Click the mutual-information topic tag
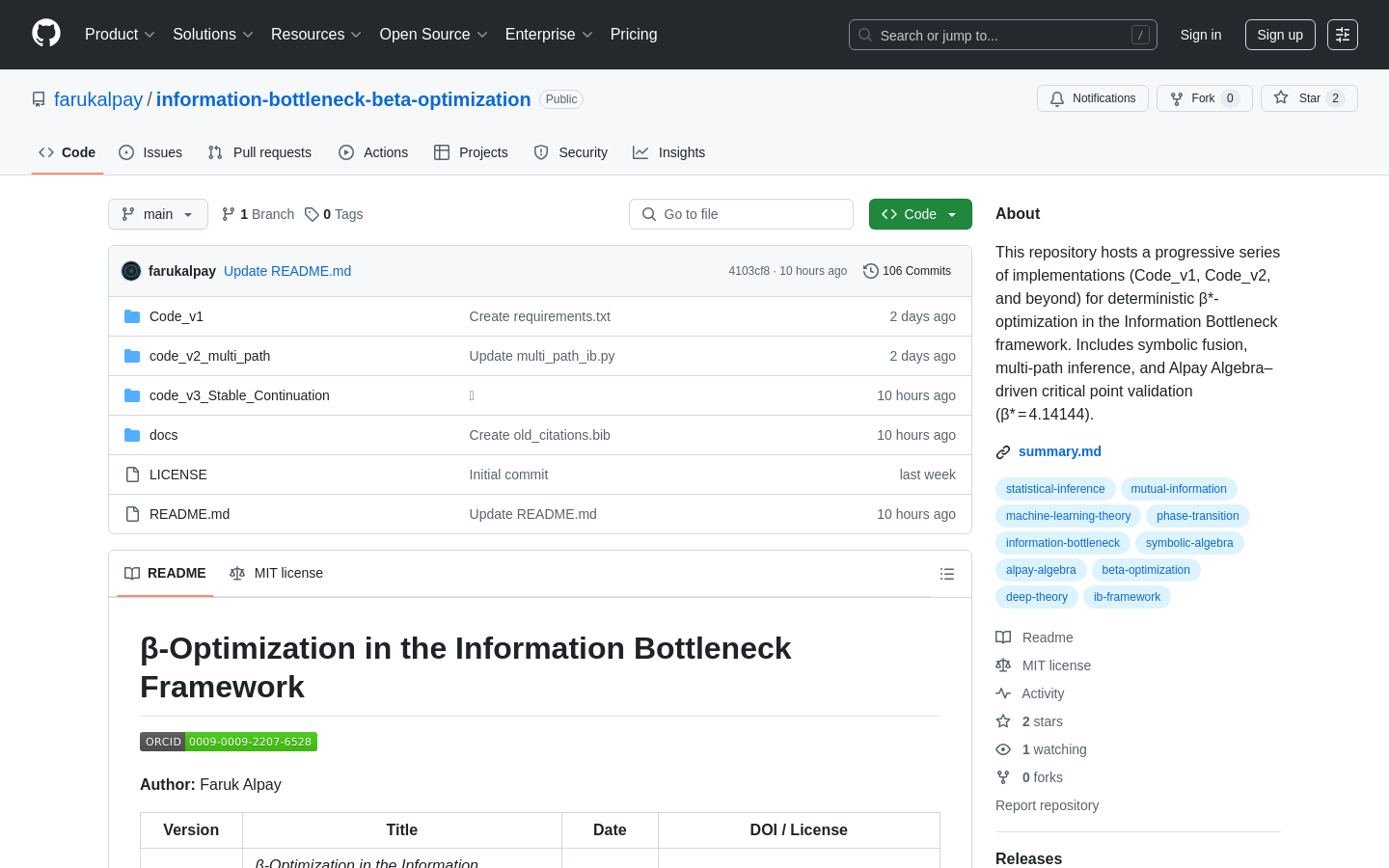1389x868 pixels. click(x=1179, y=489)
